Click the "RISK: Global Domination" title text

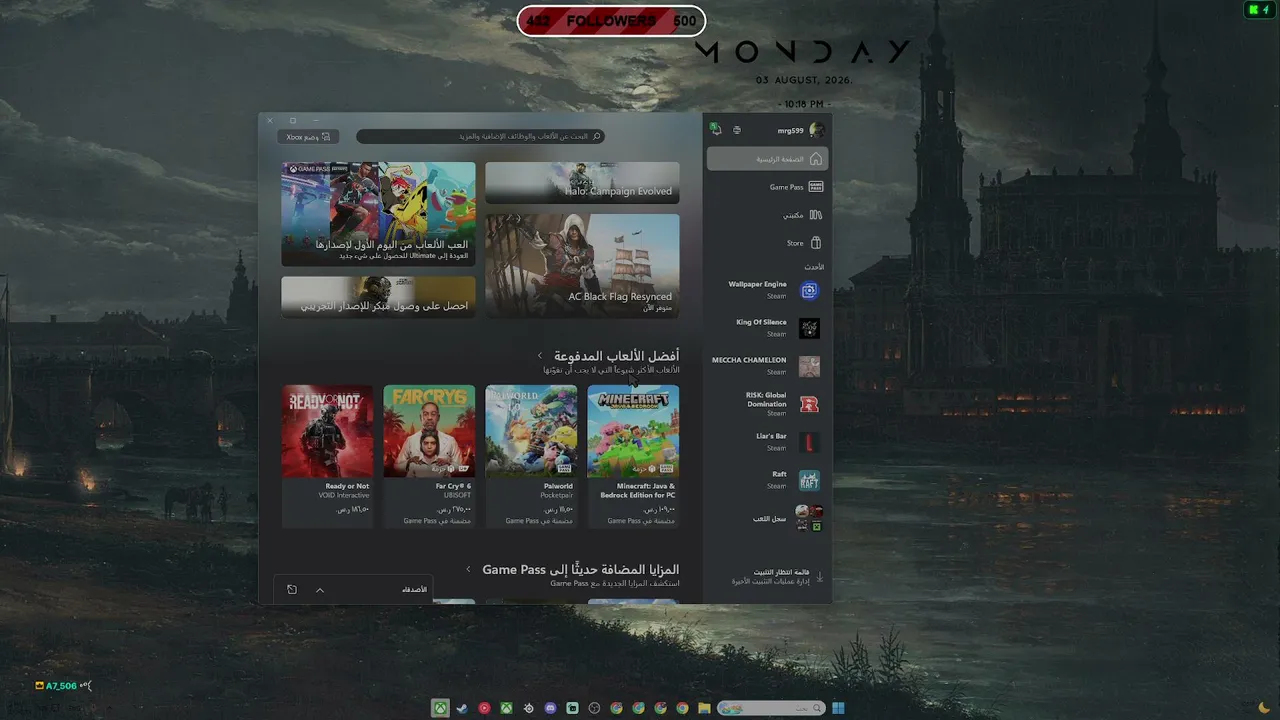[766, 399]
